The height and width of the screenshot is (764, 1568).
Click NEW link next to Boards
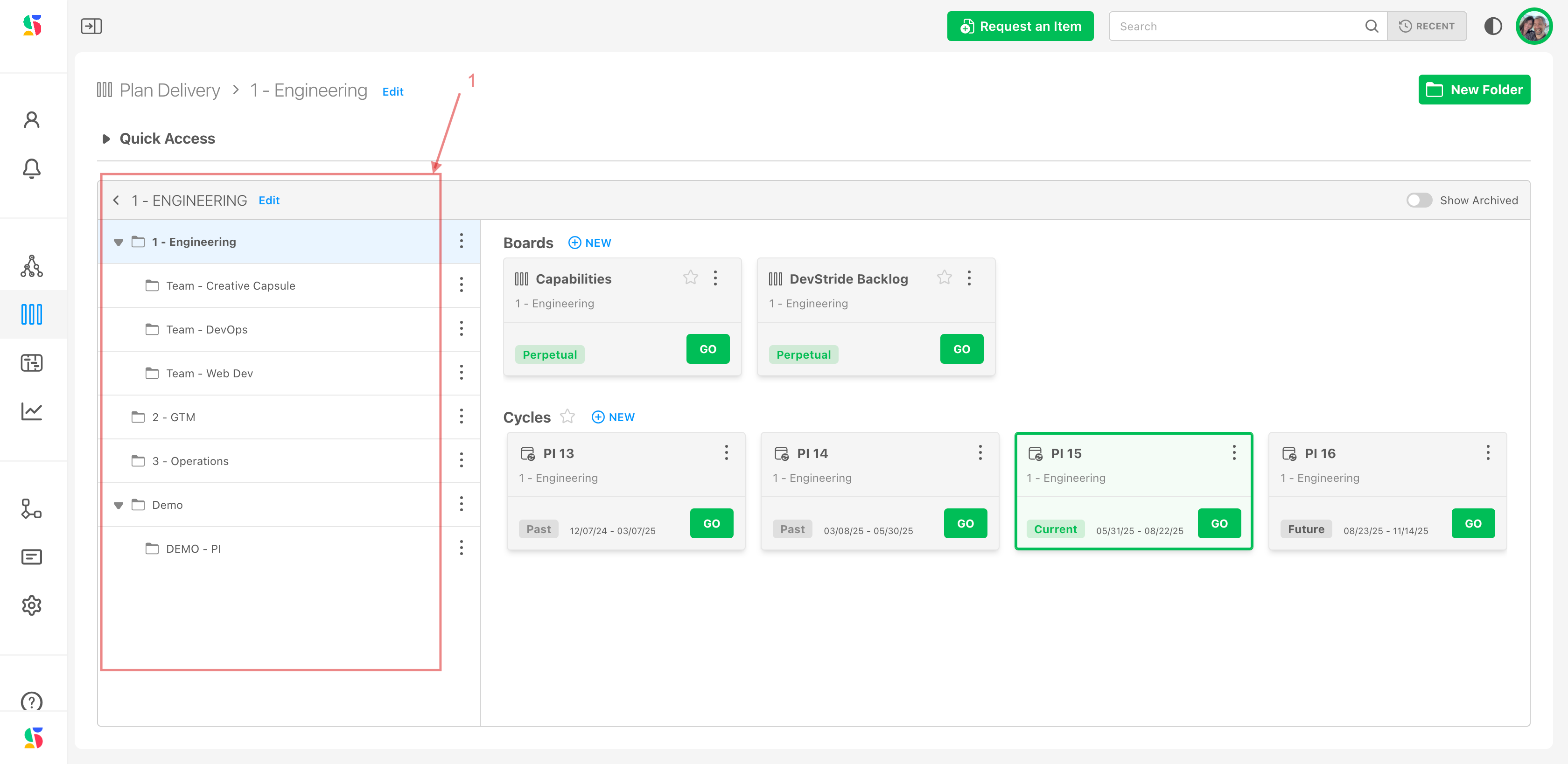(x=590, y=243)
